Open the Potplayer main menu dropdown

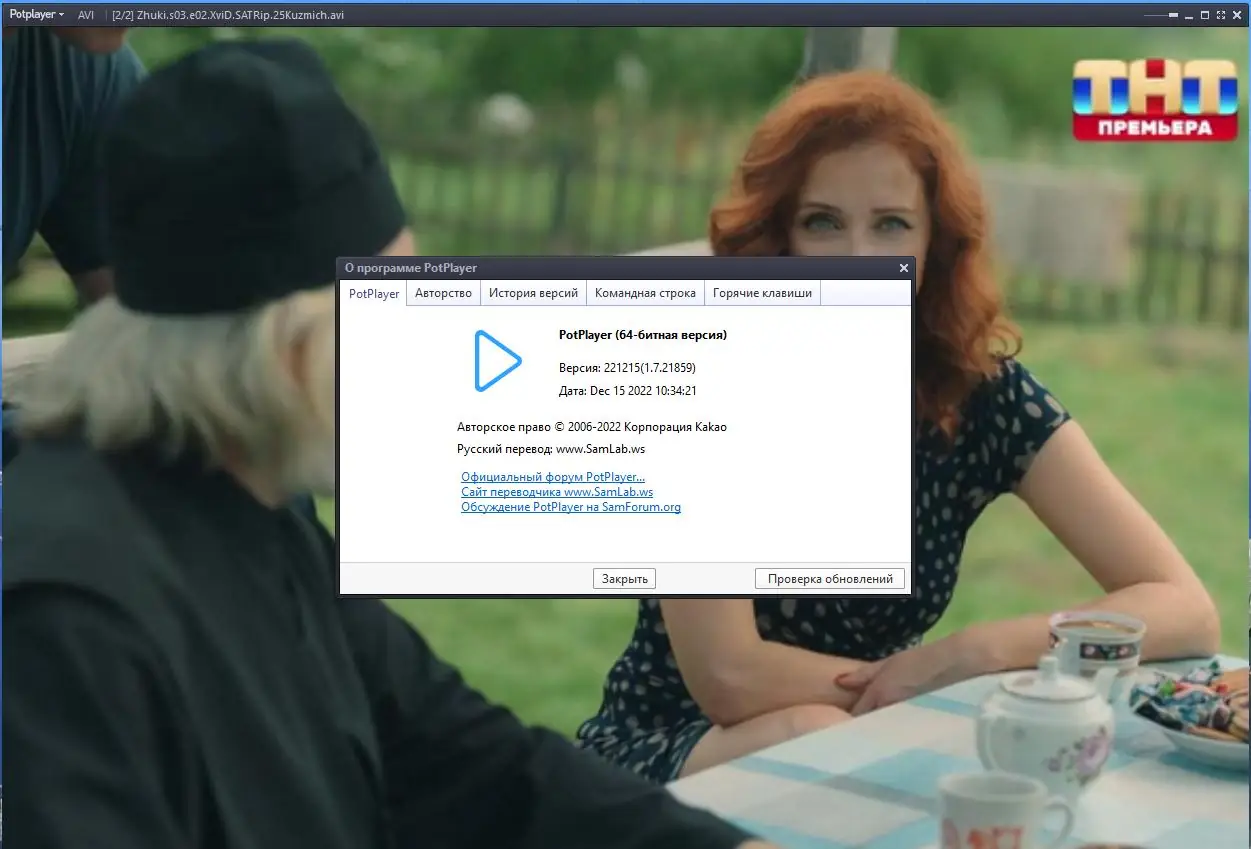click(36, 15)
